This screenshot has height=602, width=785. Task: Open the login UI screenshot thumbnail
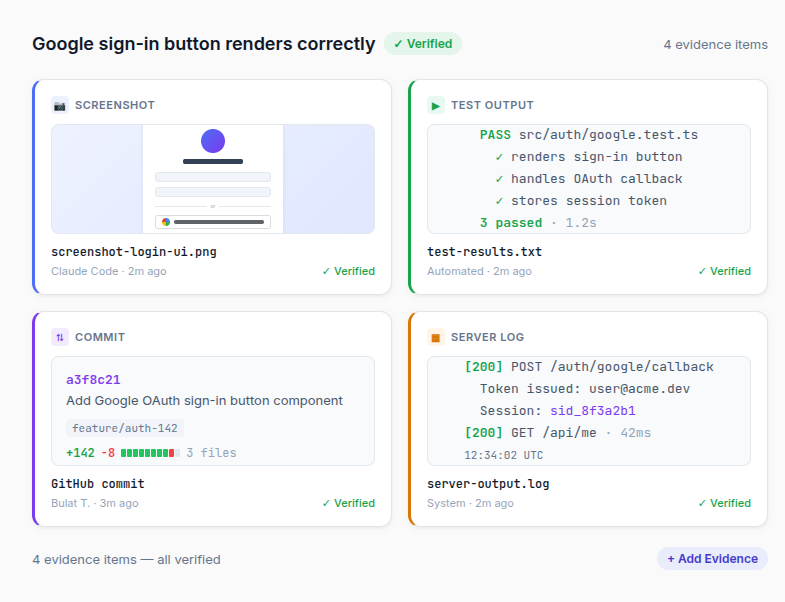pyautogui.click(x=213, y=179)
